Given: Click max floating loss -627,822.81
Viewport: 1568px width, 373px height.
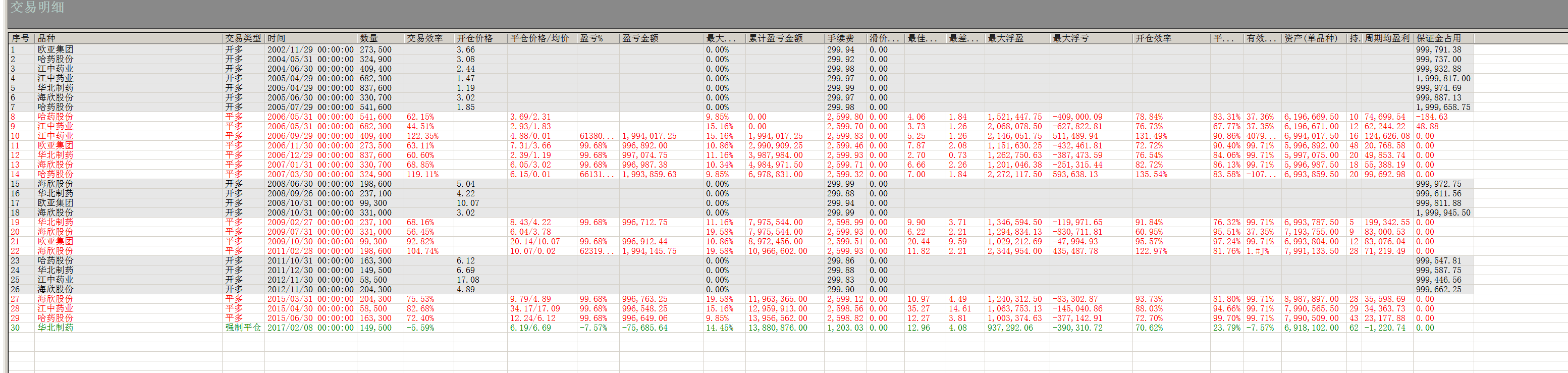Looking at the screenshot, I should (x=1078, y=127).
